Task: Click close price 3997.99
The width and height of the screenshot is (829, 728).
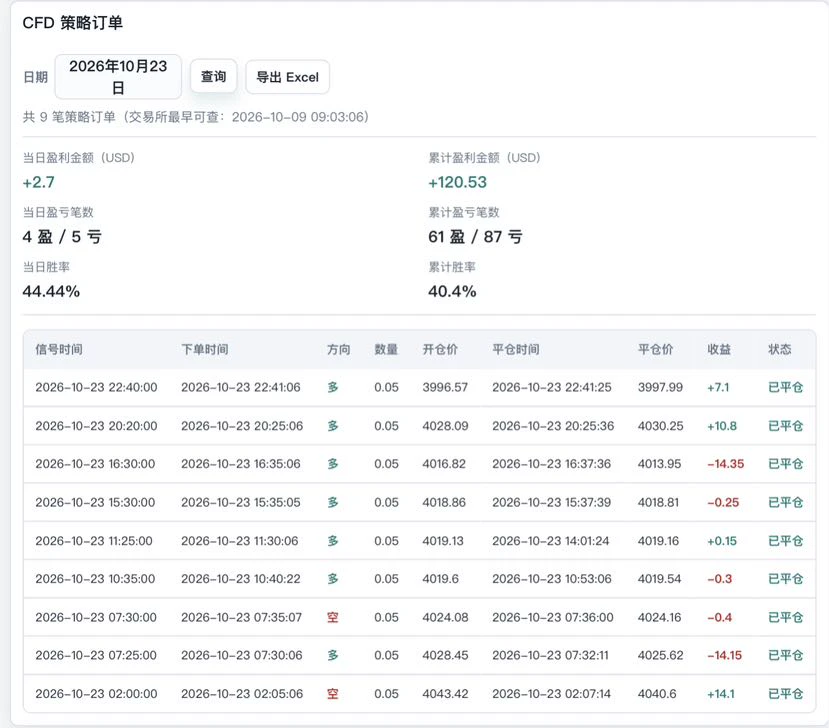Action: [x=660, y=388]
